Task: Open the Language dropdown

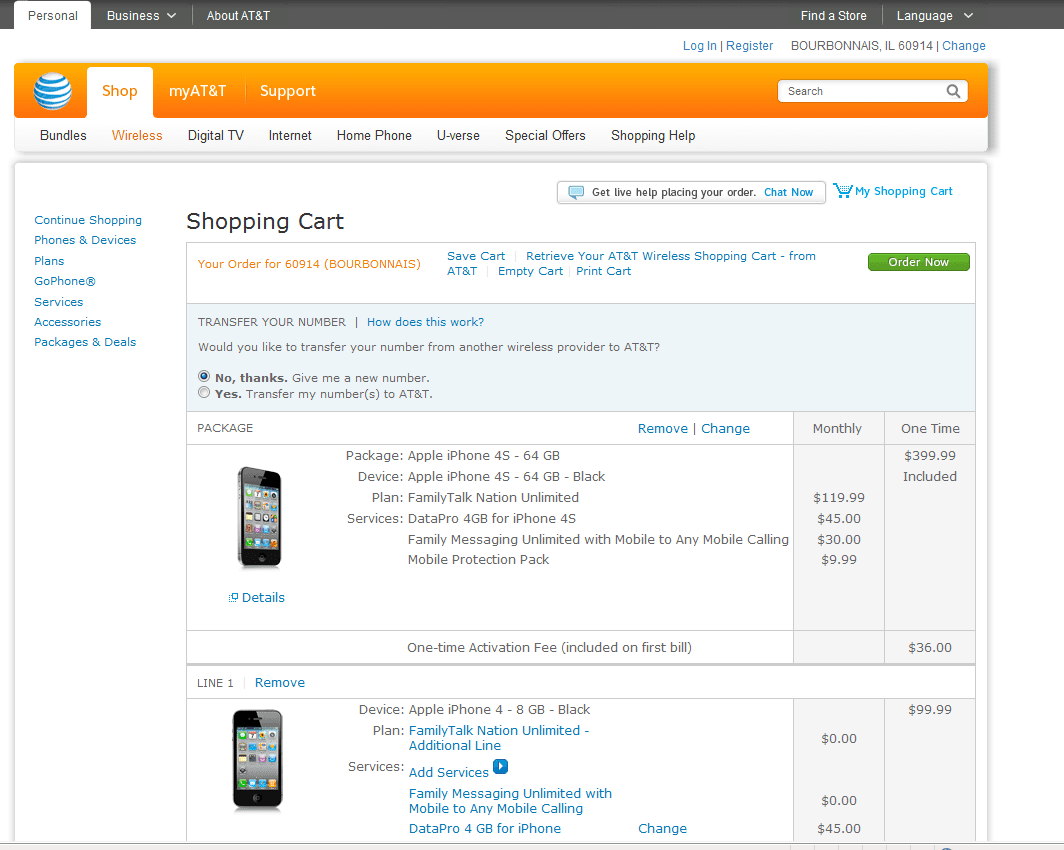Action: point(934,16)
